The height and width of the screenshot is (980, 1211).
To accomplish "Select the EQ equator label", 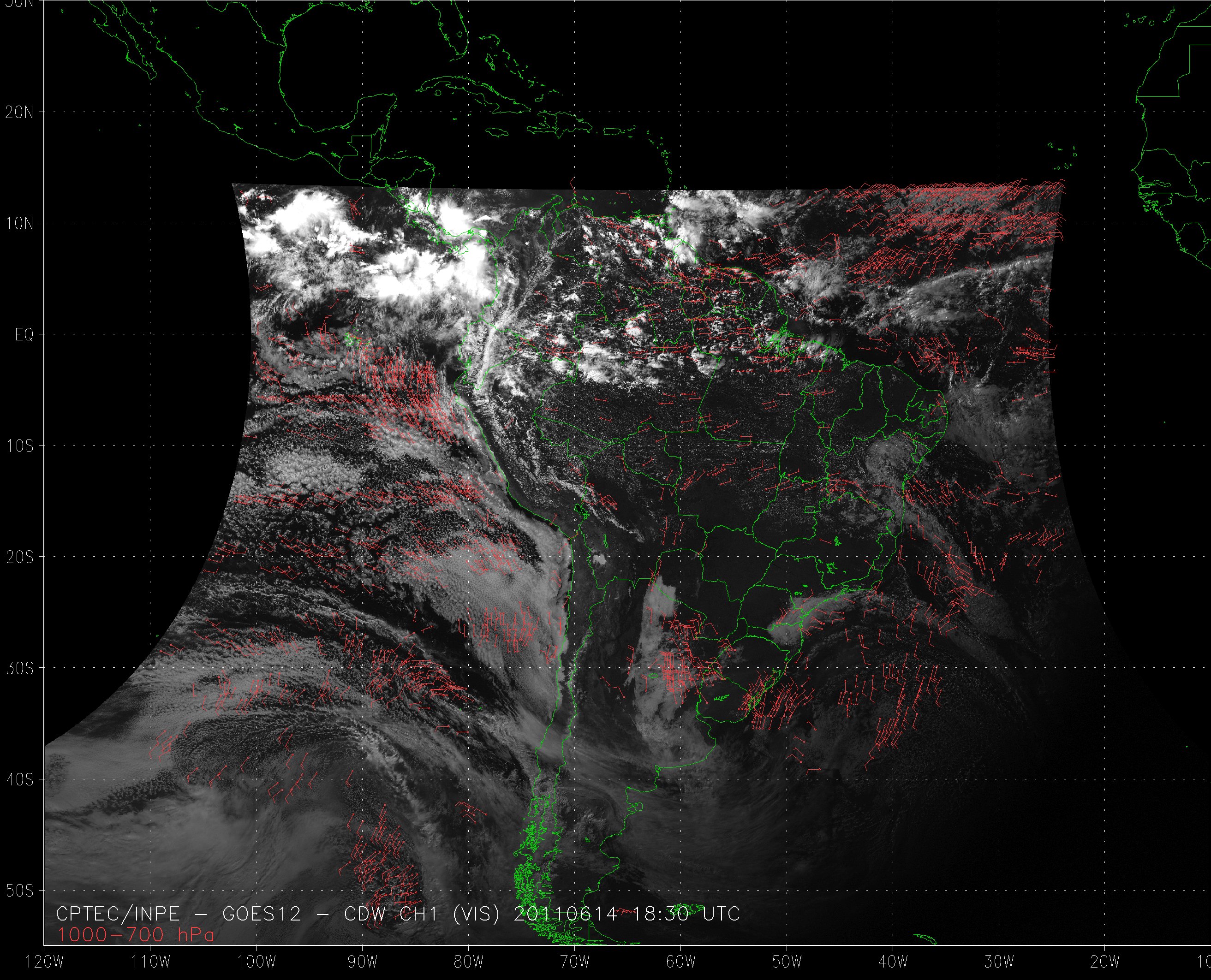I will tap(24, 335).
